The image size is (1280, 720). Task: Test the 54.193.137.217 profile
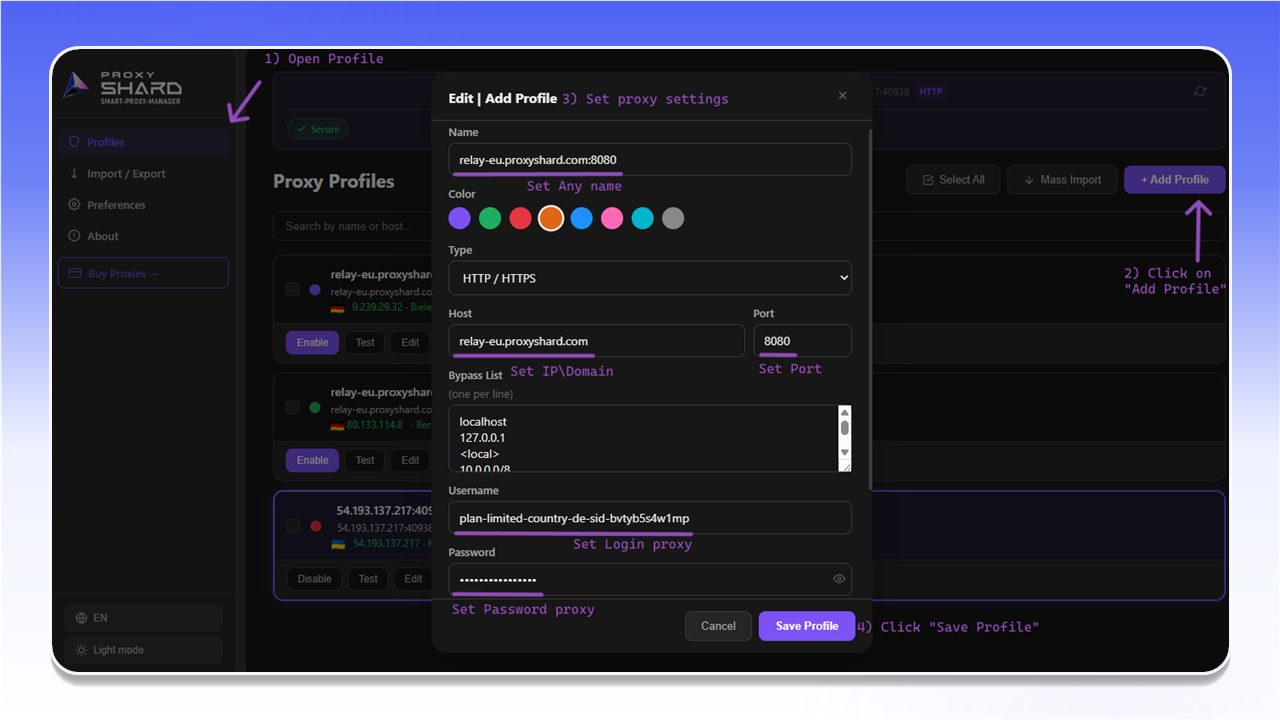pyautogui.click(x=368, y=578)
